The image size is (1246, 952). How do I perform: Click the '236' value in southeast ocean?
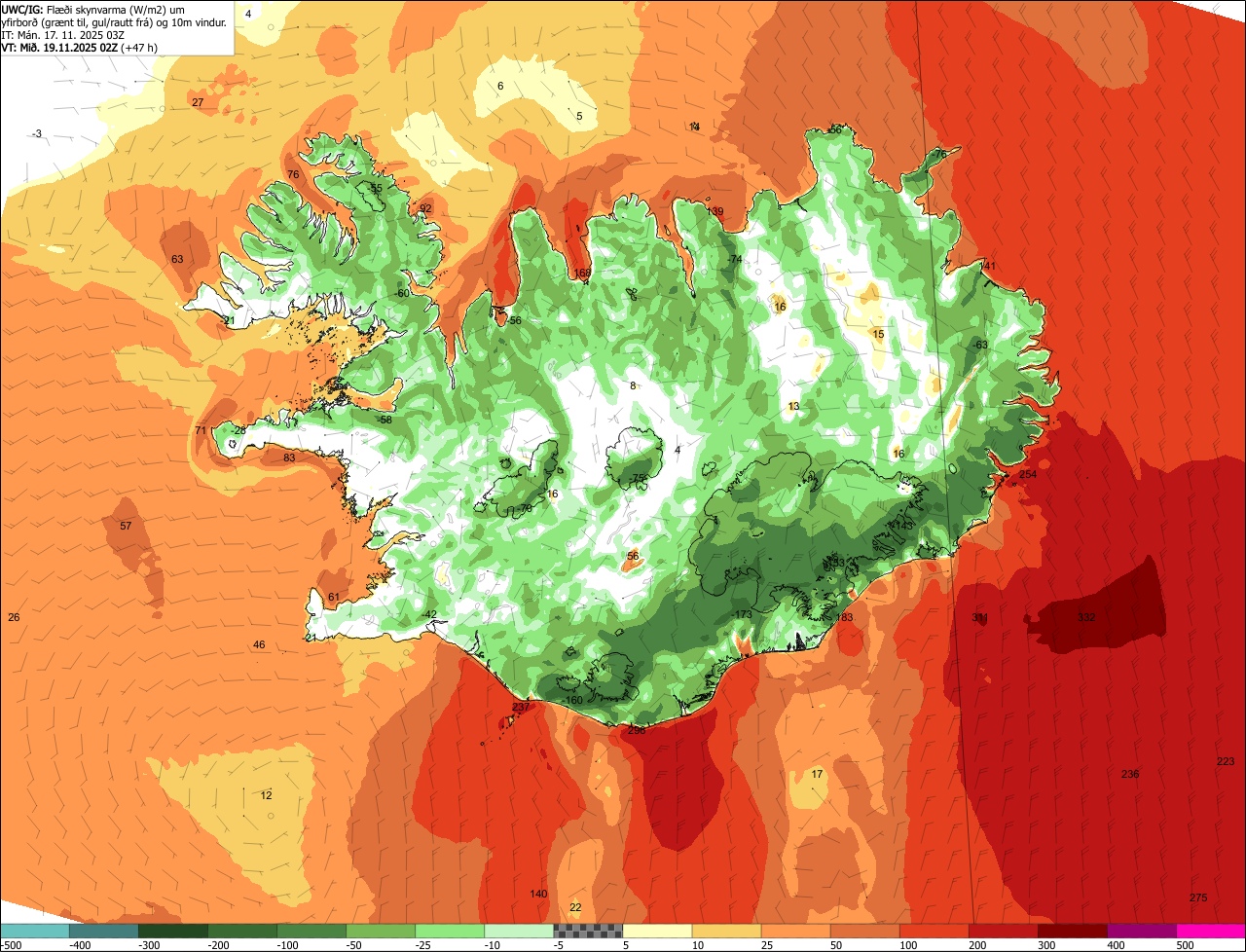[x=1130, y=774]
